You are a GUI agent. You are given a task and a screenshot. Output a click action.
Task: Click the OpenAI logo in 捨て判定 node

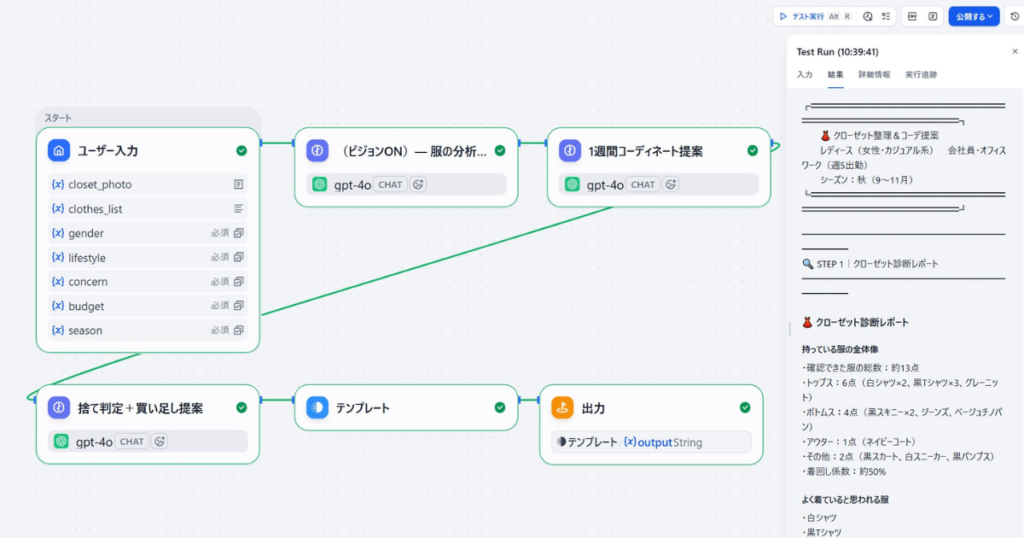pyautogui.click(x=61, y=441)
